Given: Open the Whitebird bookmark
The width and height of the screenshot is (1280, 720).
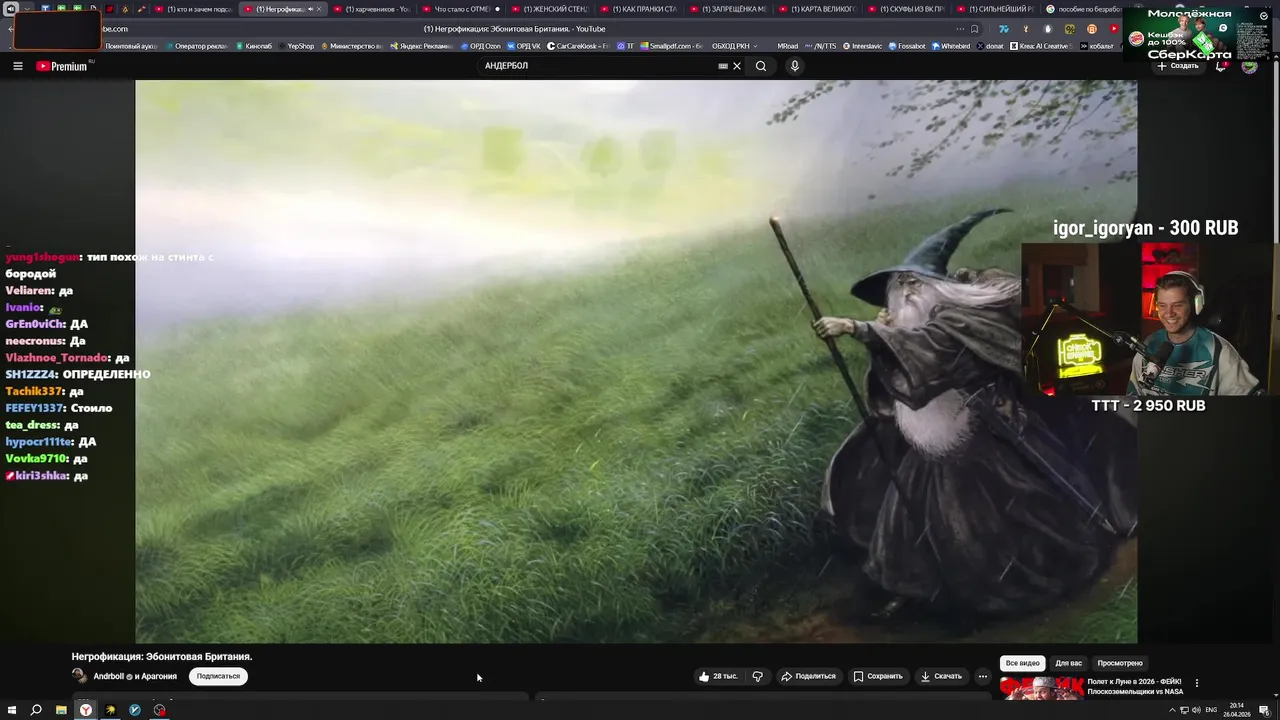Looking at the screenshot, I should [950, 46].
